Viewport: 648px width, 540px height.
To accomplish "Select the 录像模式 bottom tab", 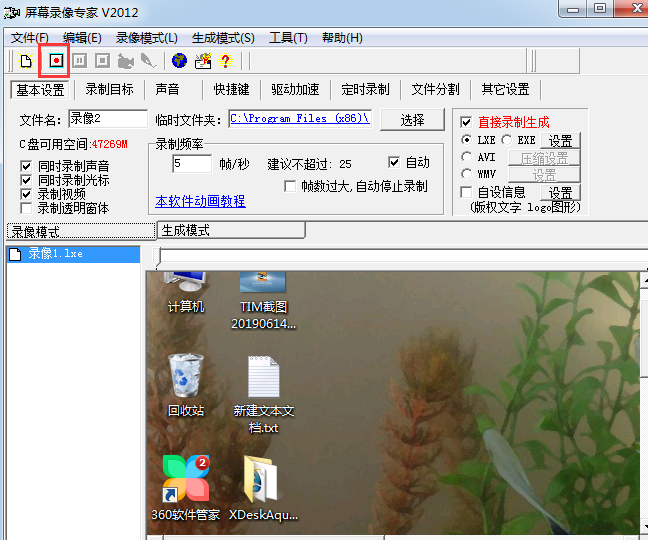I will pyautogui.click(x=81, y=231).
